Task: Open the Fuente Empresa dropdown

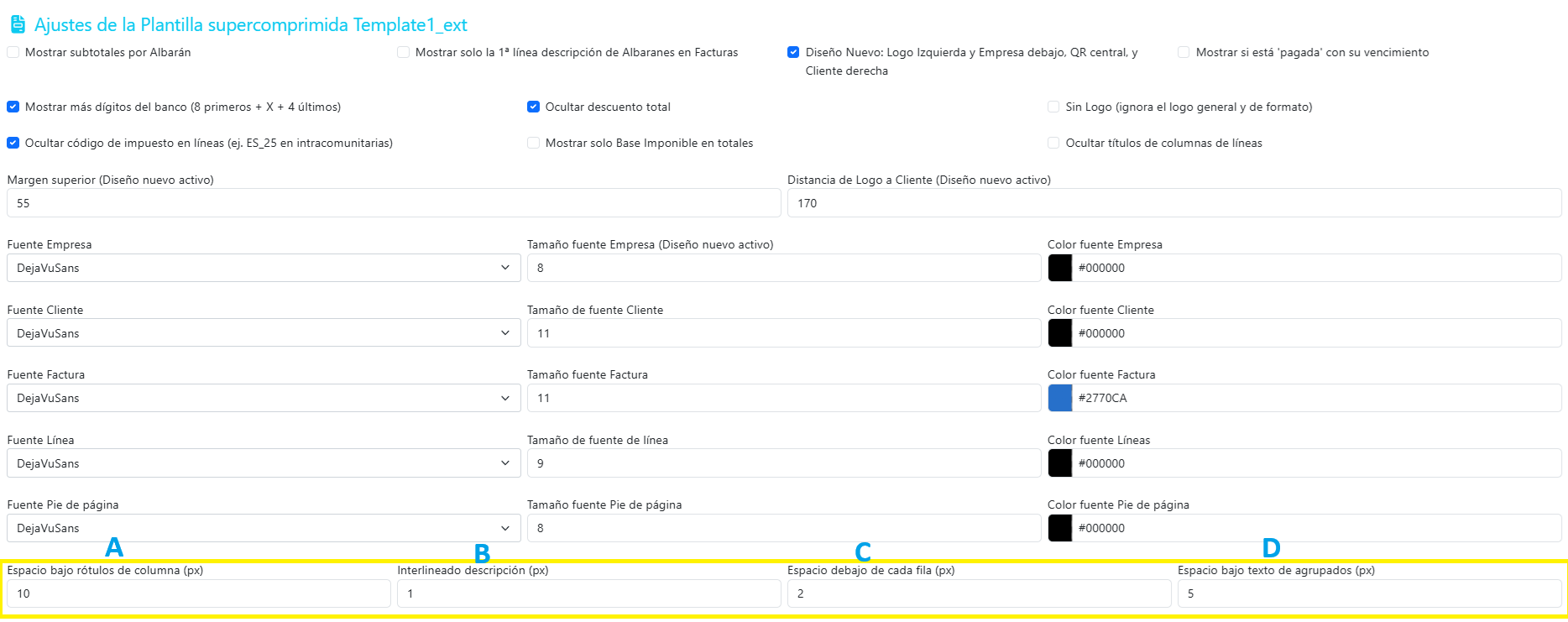Action: pyautogui.click(x=264, y=268)
